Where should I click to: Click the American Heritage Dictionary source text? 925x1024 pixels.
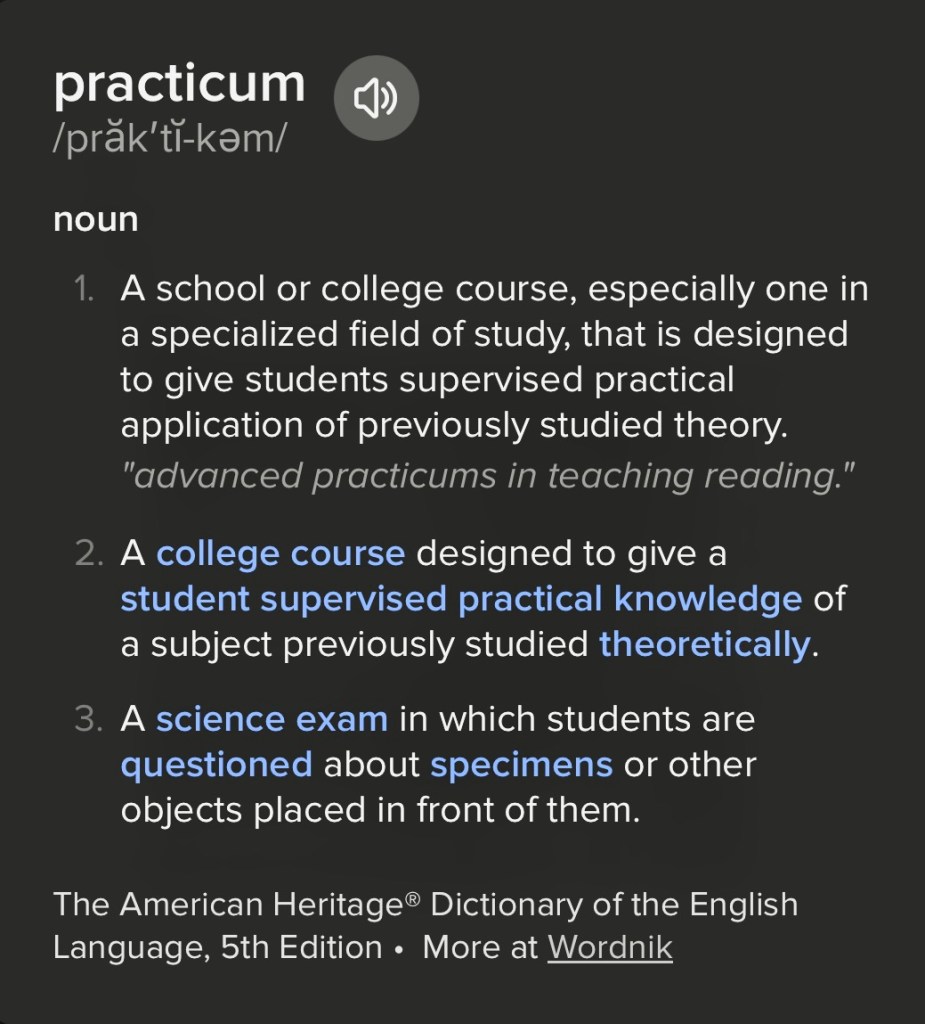tap(425, 905)
